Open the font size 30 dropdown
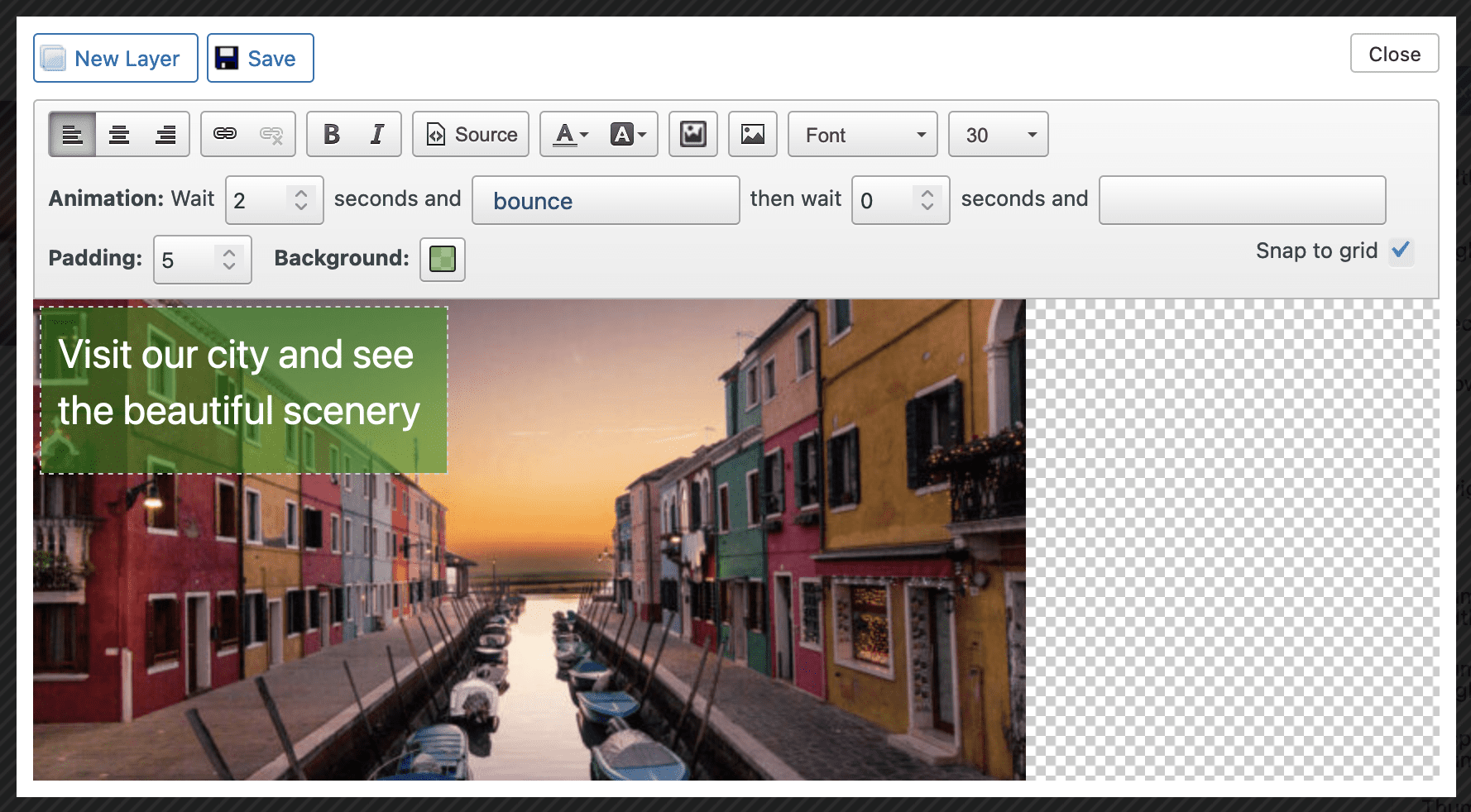This screenshot has height=812, width=1471. pos(998,135)
